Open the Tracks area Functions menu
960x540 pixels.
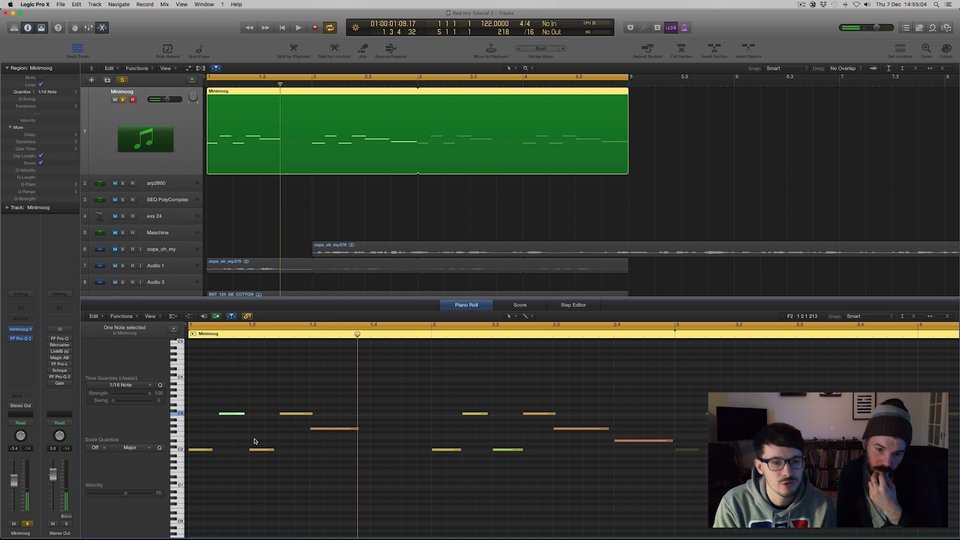[138, 68]
